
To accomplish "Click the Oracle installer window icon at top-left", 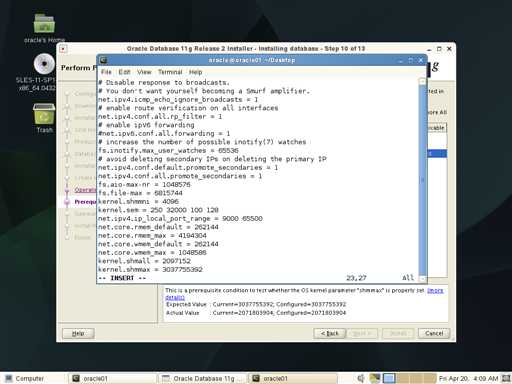I will click(63, 49).
